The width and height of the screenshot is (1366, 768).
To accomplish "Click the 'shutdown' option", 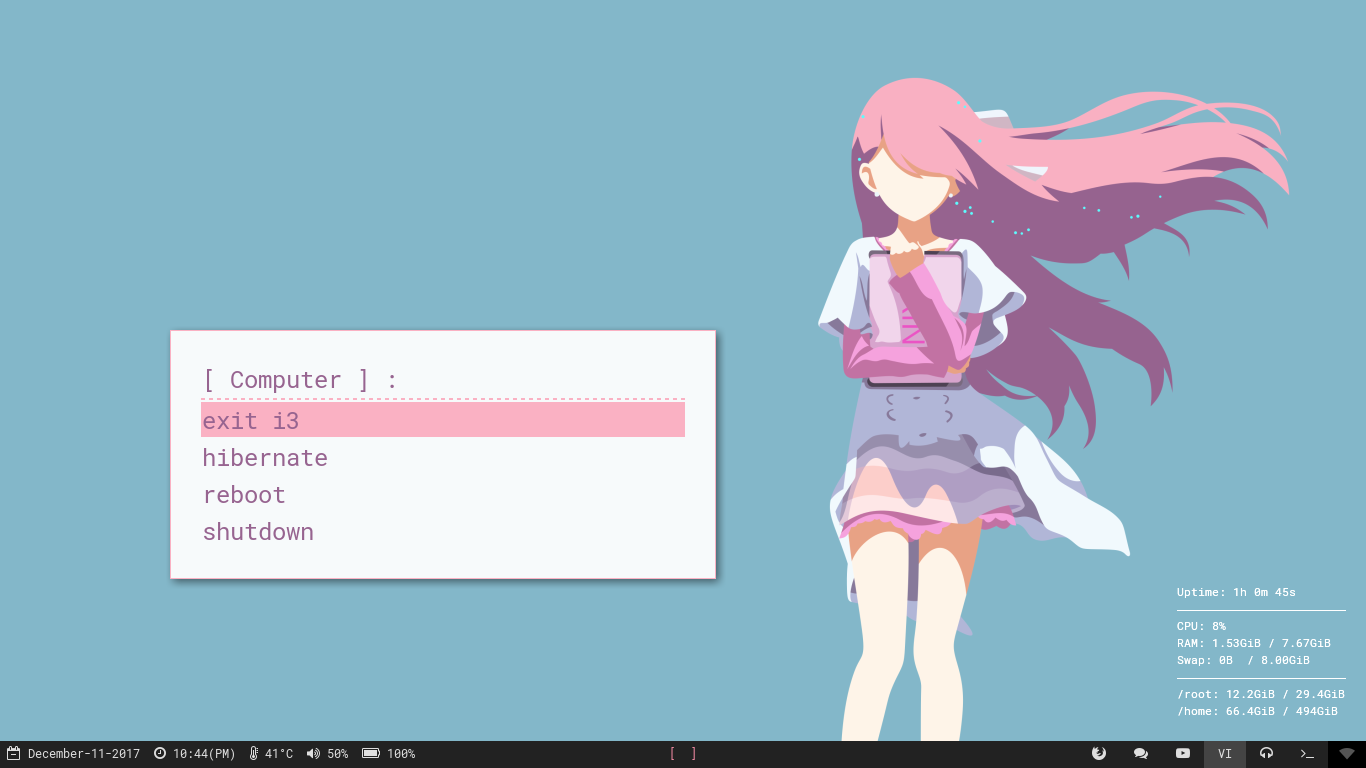I will coord(258,531).
